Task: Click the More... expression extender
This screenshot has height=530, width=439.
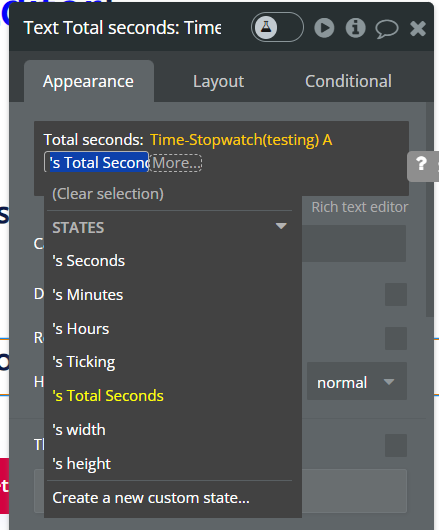Action: [x=176, y=163]
